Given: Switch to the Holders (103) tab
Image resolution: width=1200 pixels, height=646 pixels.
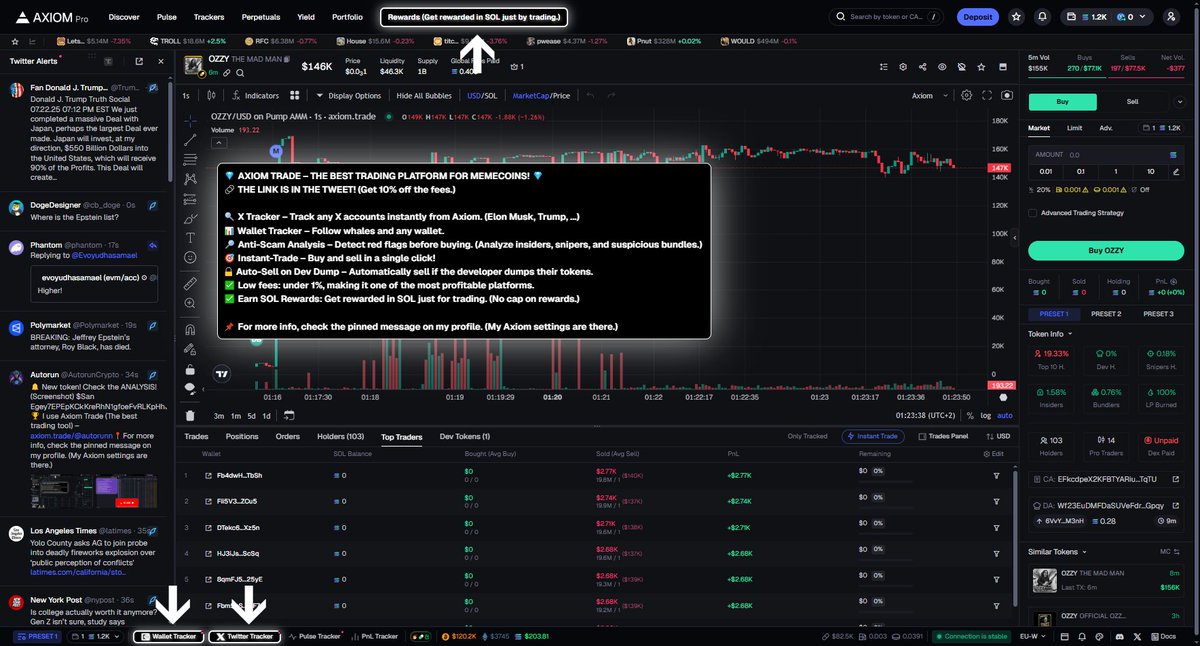Looking at the screenshot, I should click(339, 437).
